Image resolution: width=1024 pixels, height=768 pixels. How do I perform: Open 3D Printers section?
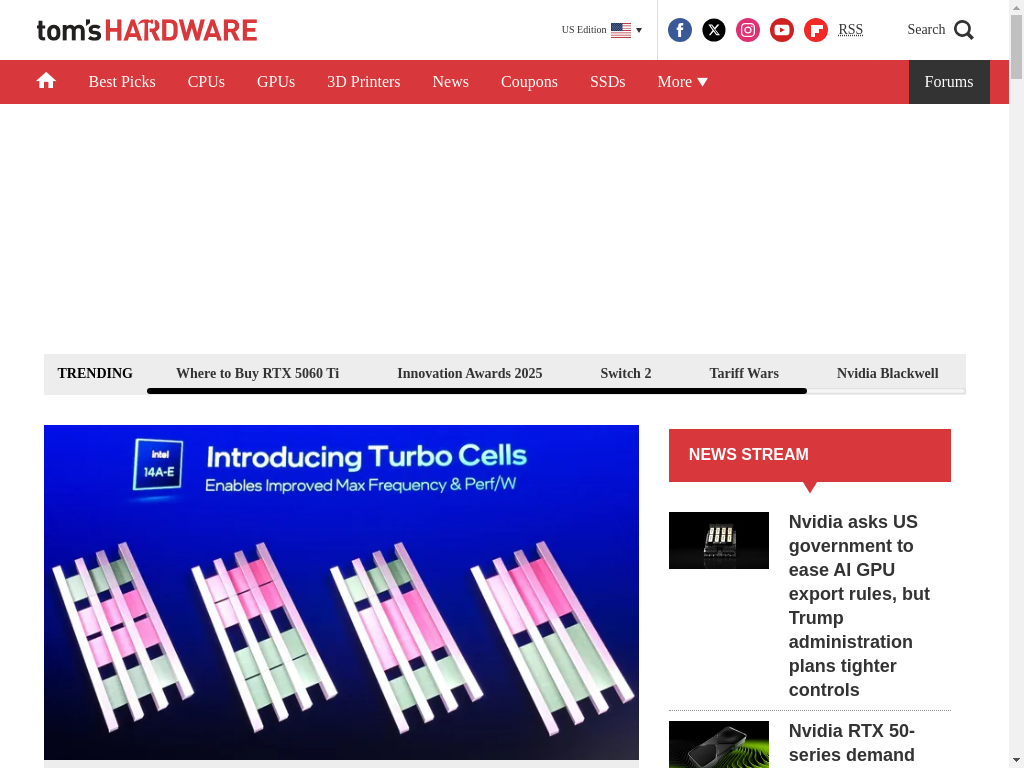pyautogui.click(x=364, y=82)
